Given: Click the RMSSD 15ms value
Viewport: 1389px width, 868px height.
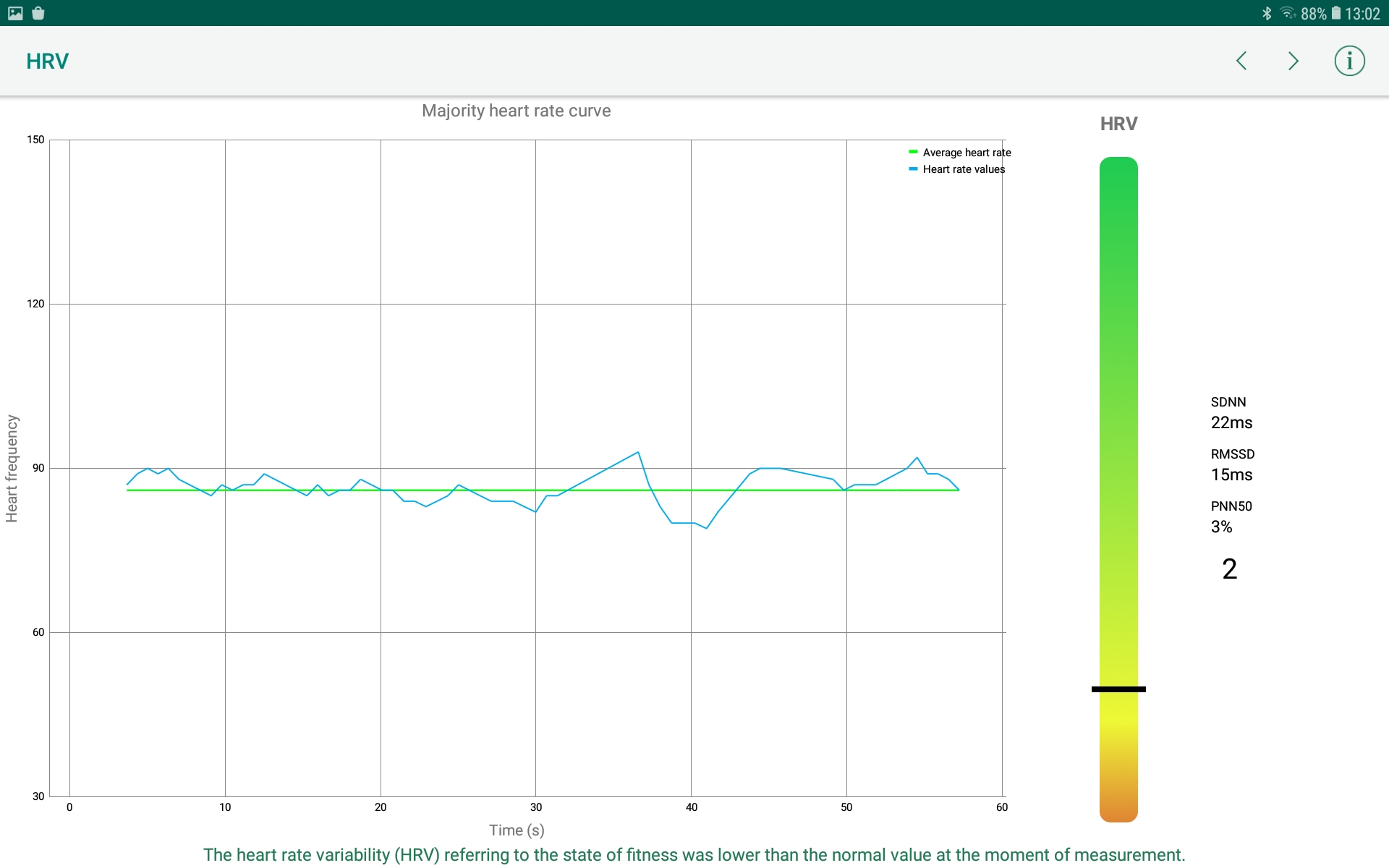Looking at the screenshot, I should [x=1231, y=475].
